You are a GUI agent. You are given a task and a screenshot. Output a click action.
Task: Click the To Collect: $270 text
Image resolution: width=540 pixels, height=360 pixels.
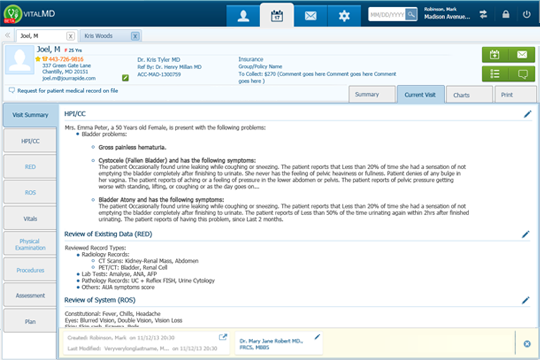tap(257, 74)
